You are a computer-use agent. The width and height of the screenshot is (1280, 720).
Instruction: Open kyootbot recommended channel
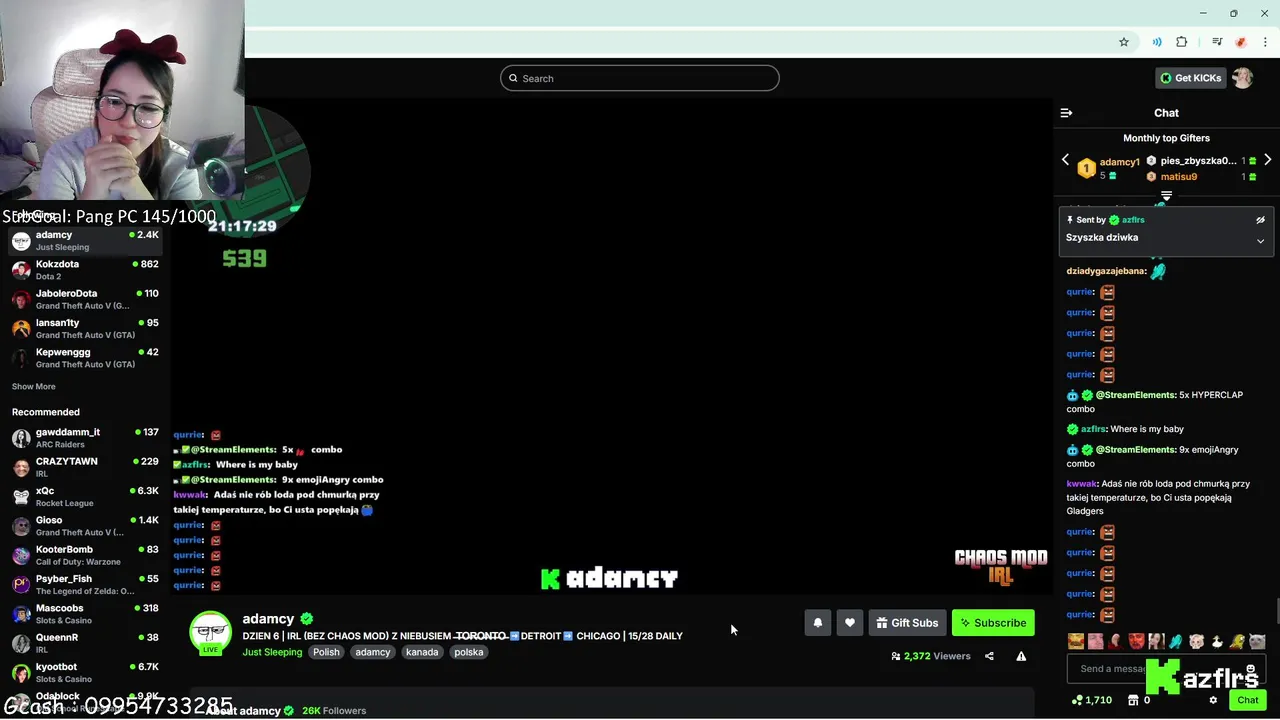coord(85,672)
